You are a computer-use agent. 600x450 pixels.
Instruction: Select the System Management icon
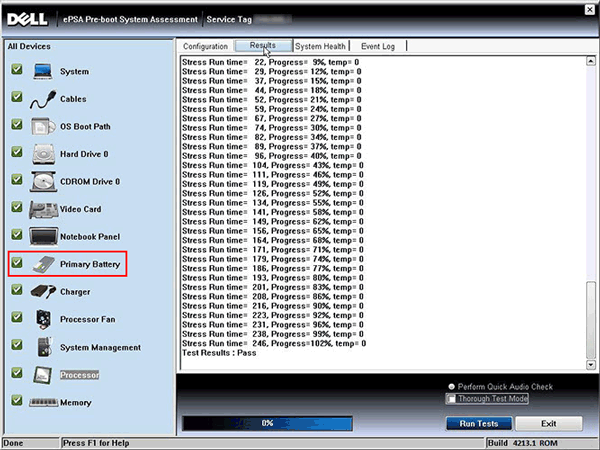[x=44, y=347]
